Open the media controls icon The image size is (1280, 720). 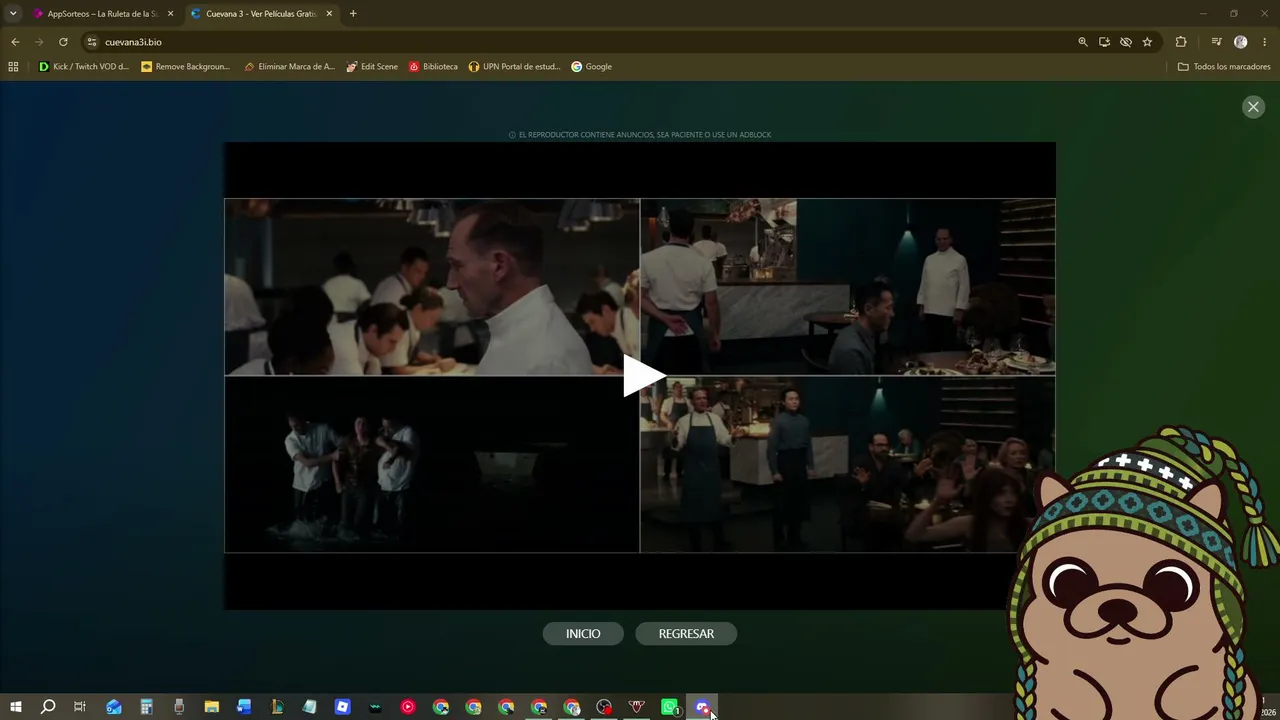point(1216,42)
